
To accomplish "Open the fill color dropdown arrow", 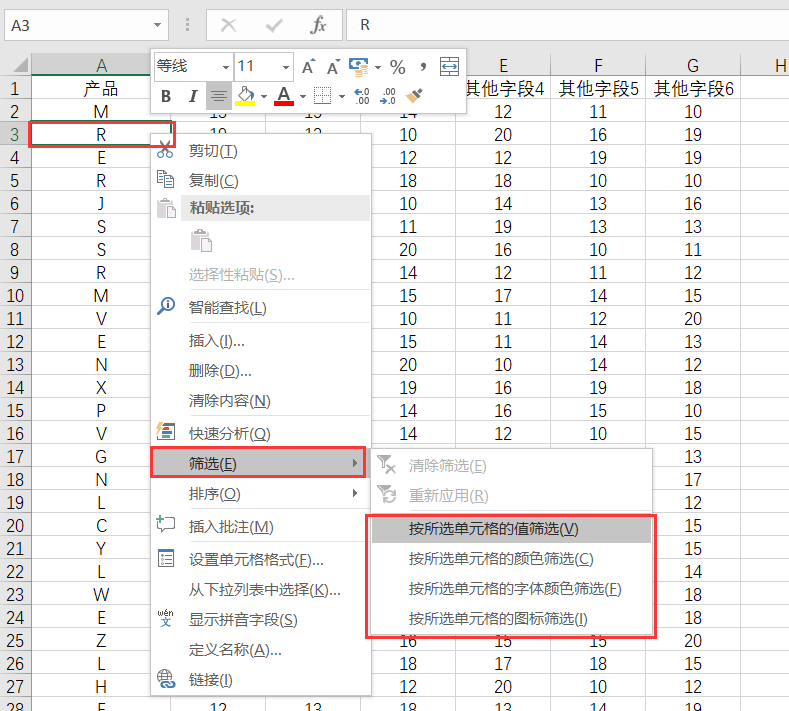I will 264,96.
